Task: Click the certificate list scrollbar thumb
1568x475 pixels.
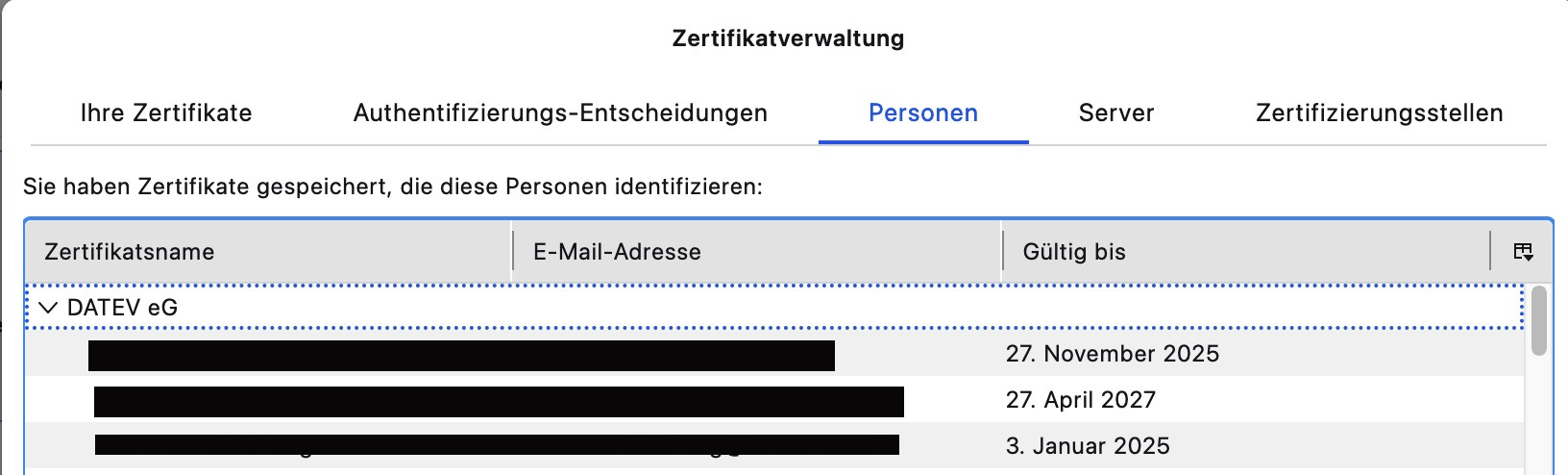Action: point(1538,320)
